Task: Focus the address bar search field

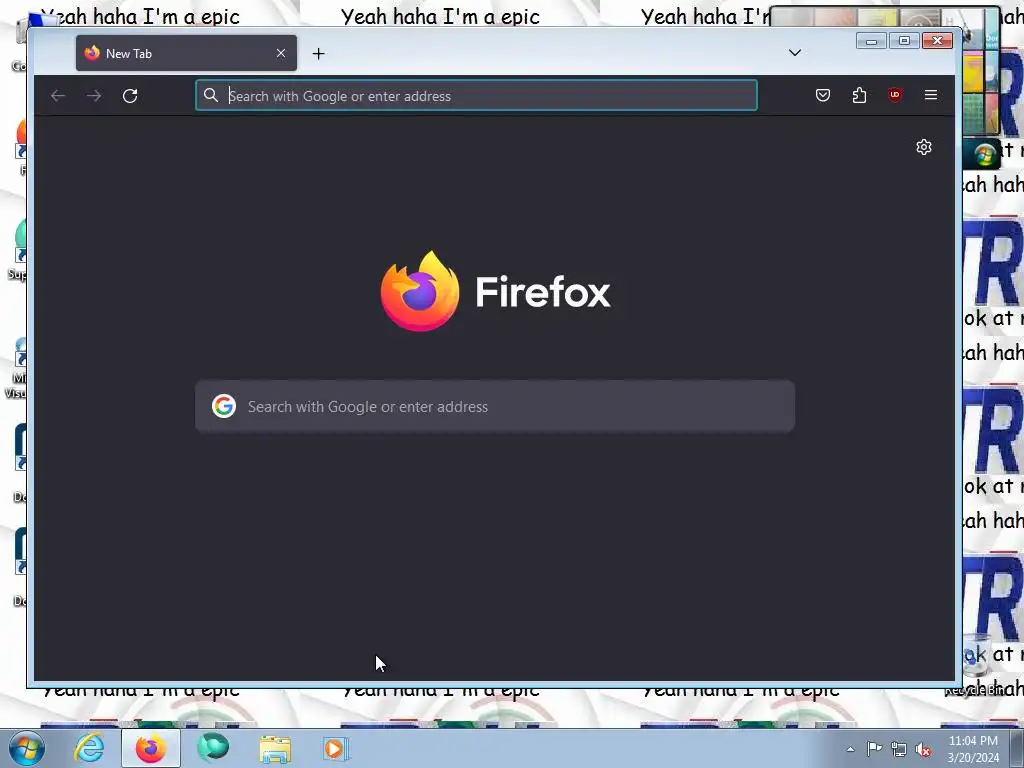Action: (x=477, y=96)
